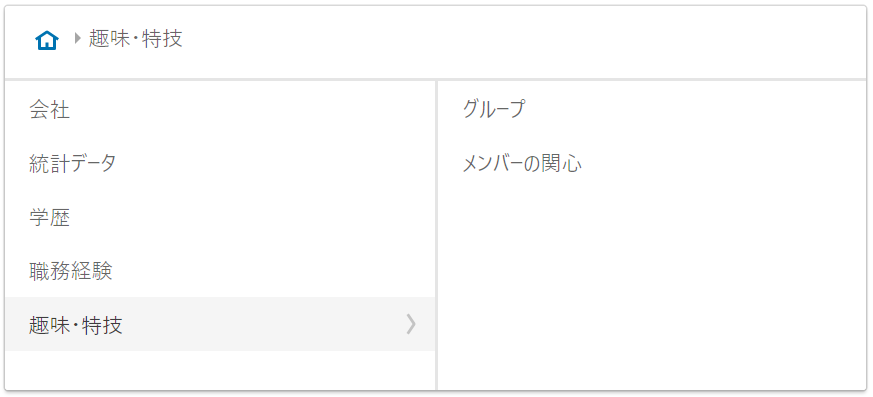Screen dimensions: 873x397
Task: Choose the 職務経験 category
Action: pyautogui.click(x=220, y=271)
